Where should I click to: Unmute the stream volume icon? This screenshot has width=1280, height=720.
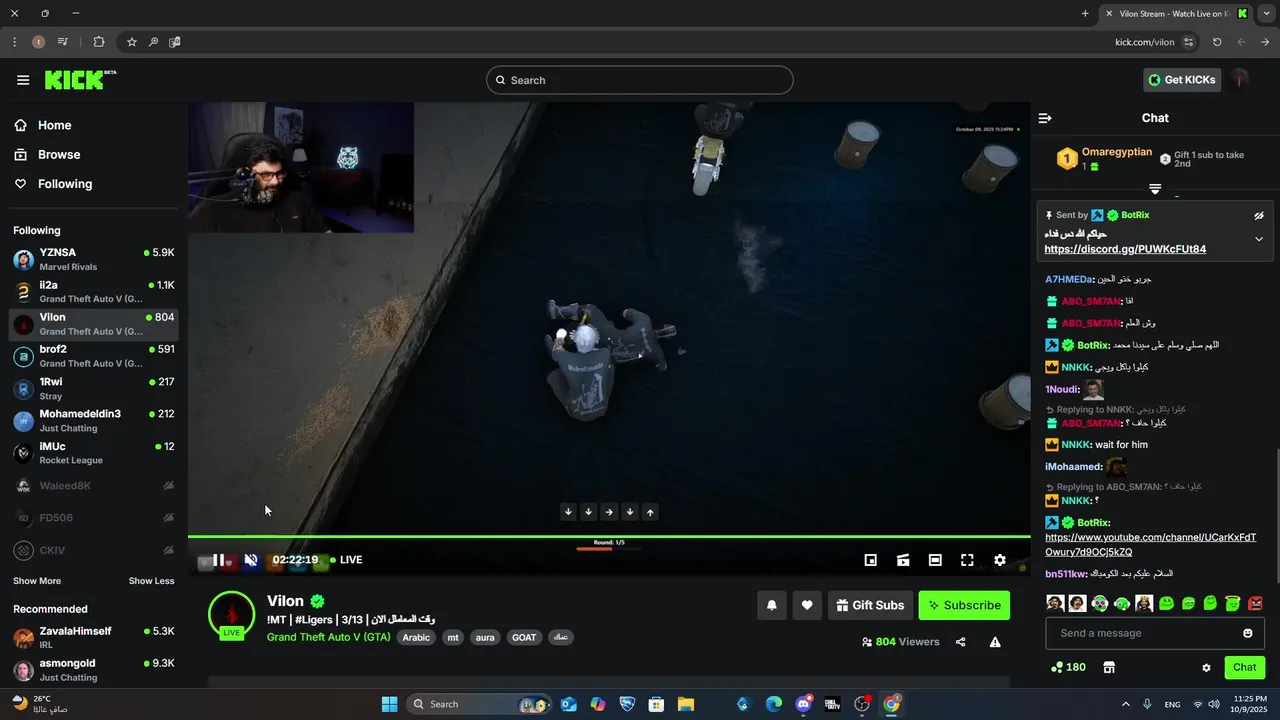click(x=251, y=560)
